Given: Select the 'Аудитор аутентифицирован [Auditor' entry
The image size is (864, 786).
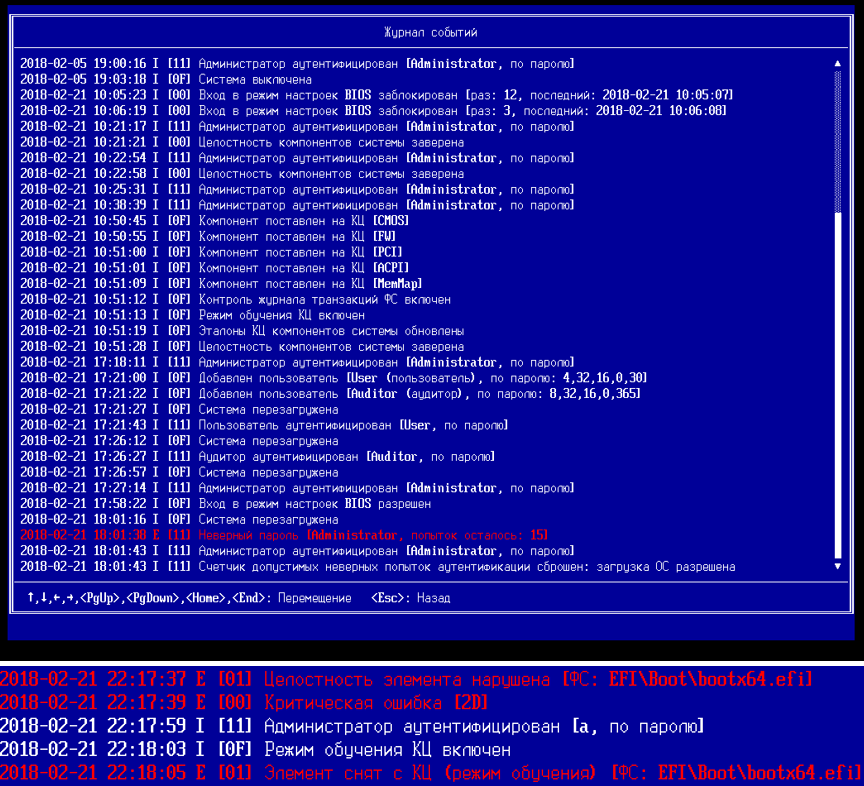Looking at the screenshot, I should coord(258,457).
